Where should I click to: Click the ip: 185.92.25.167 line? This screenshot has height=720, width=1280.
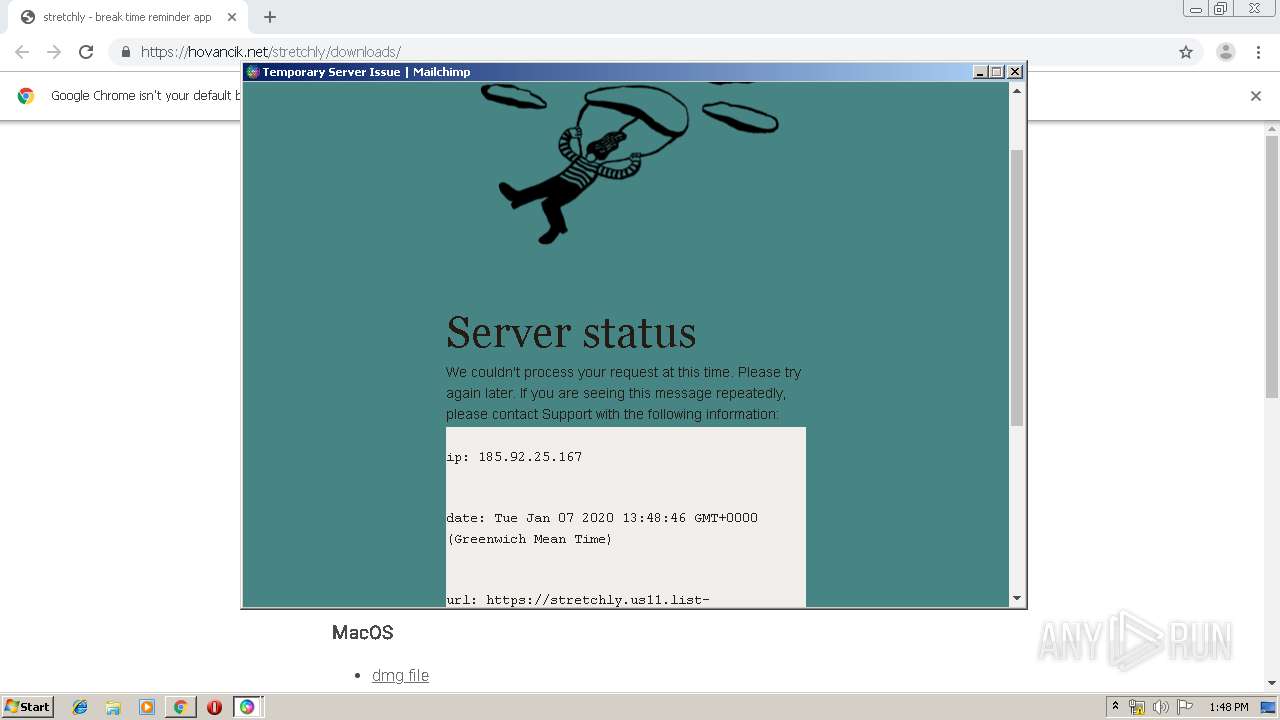tap(514, 457)
